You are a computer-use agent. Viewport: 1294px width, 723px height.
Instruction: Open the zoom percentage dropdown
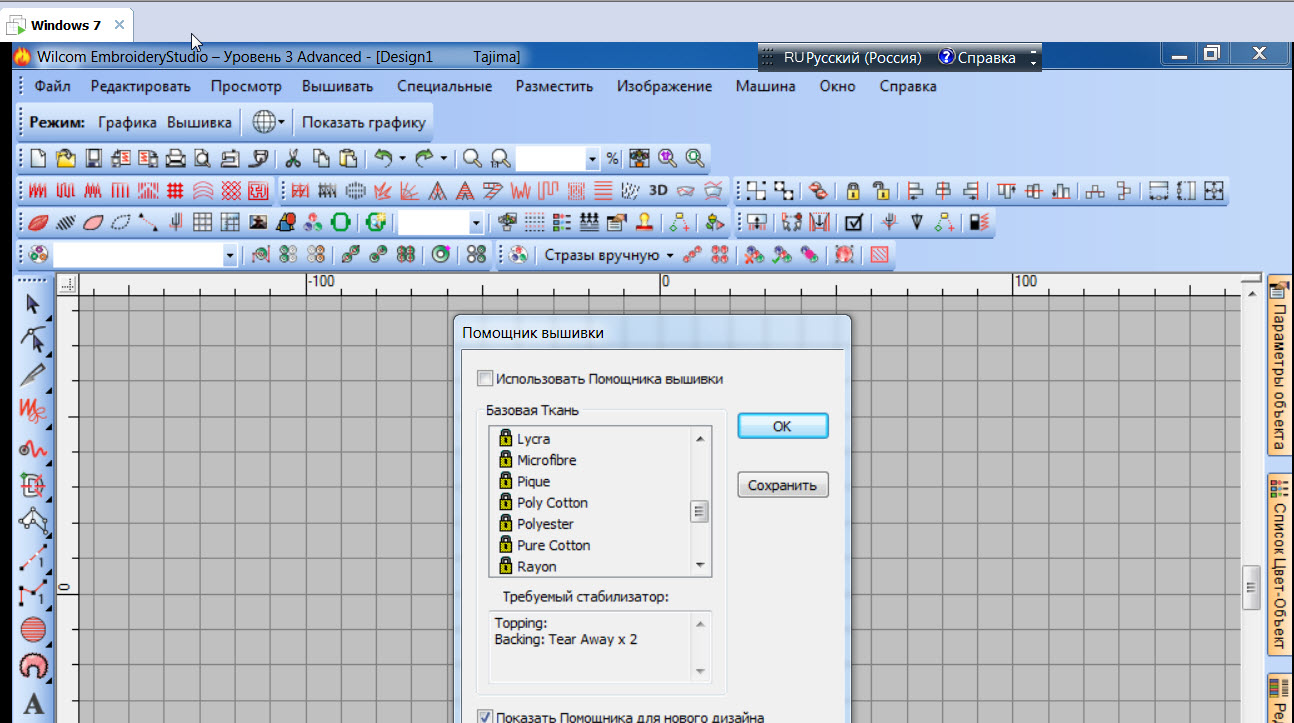click(x=591, y=158)
